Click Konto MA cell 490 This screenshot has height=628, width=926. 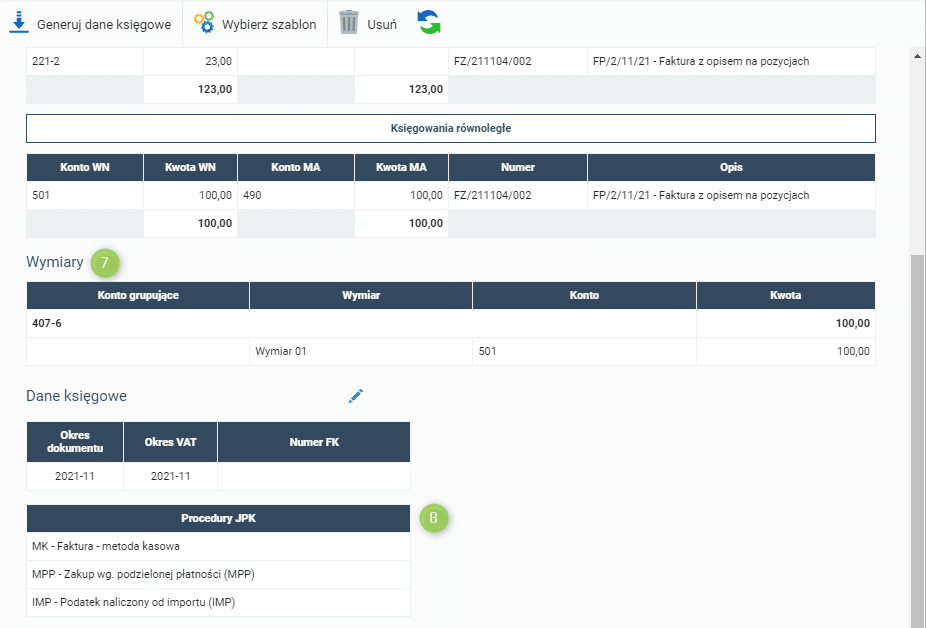tap(296, 196)
